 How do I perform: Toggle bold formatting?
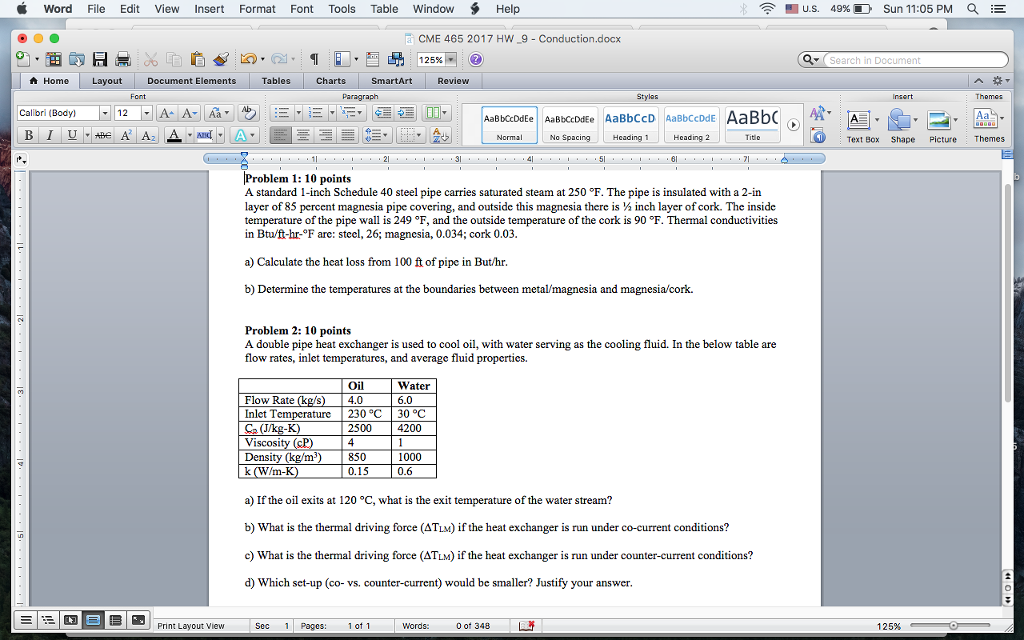pos(29,133)
